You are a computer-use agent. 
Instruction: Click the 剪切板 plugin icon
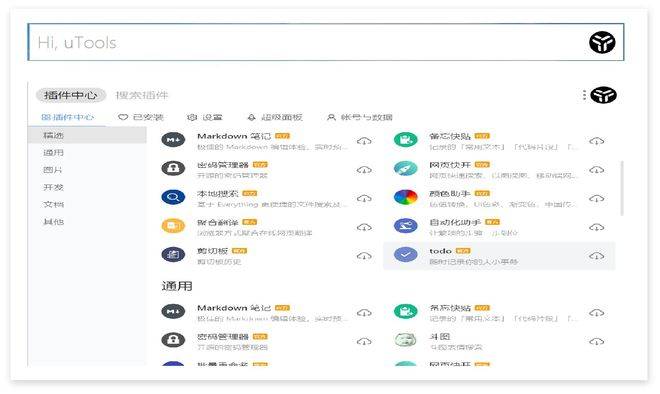coord(173,254)
